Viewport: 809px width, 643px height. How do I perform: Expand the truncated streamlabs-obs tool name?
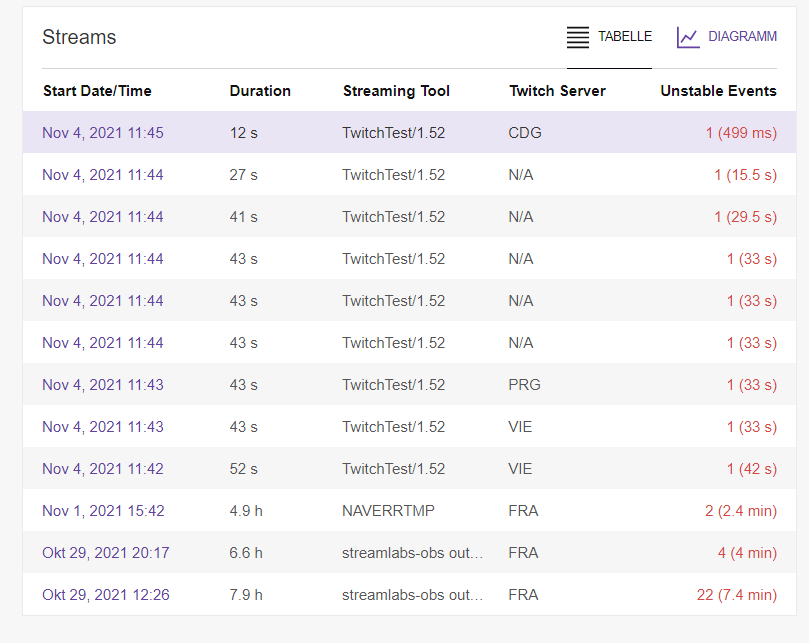[x=413, y=552]
